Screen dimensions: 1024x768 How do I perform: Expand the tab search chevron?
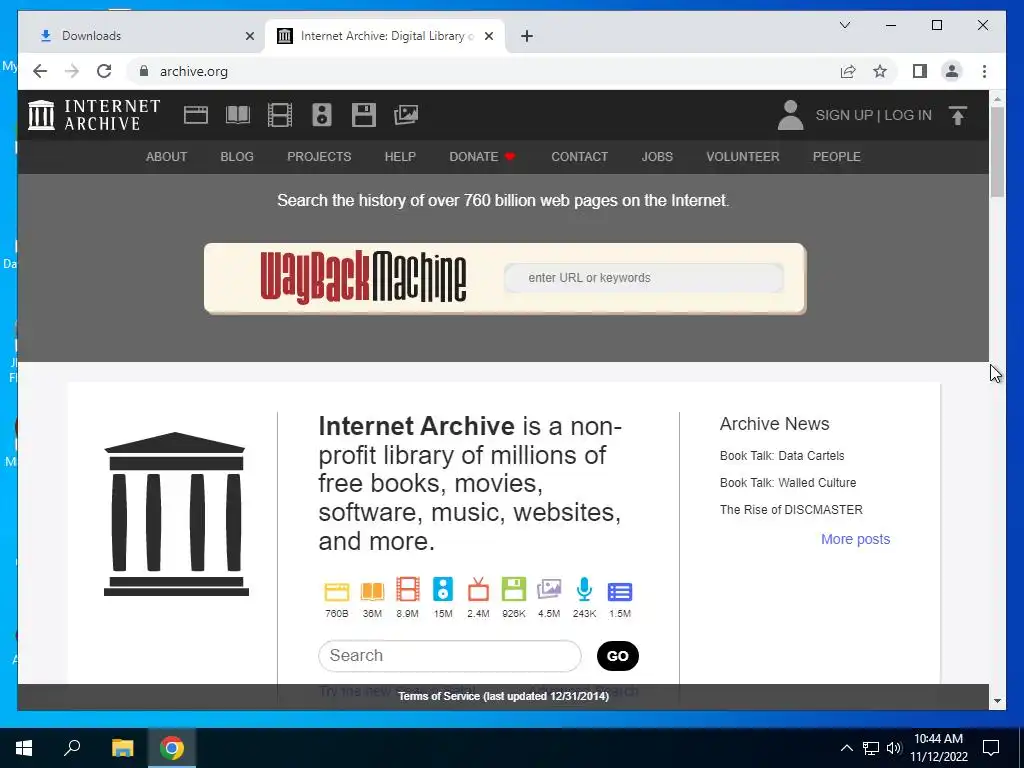pos(844,25)
